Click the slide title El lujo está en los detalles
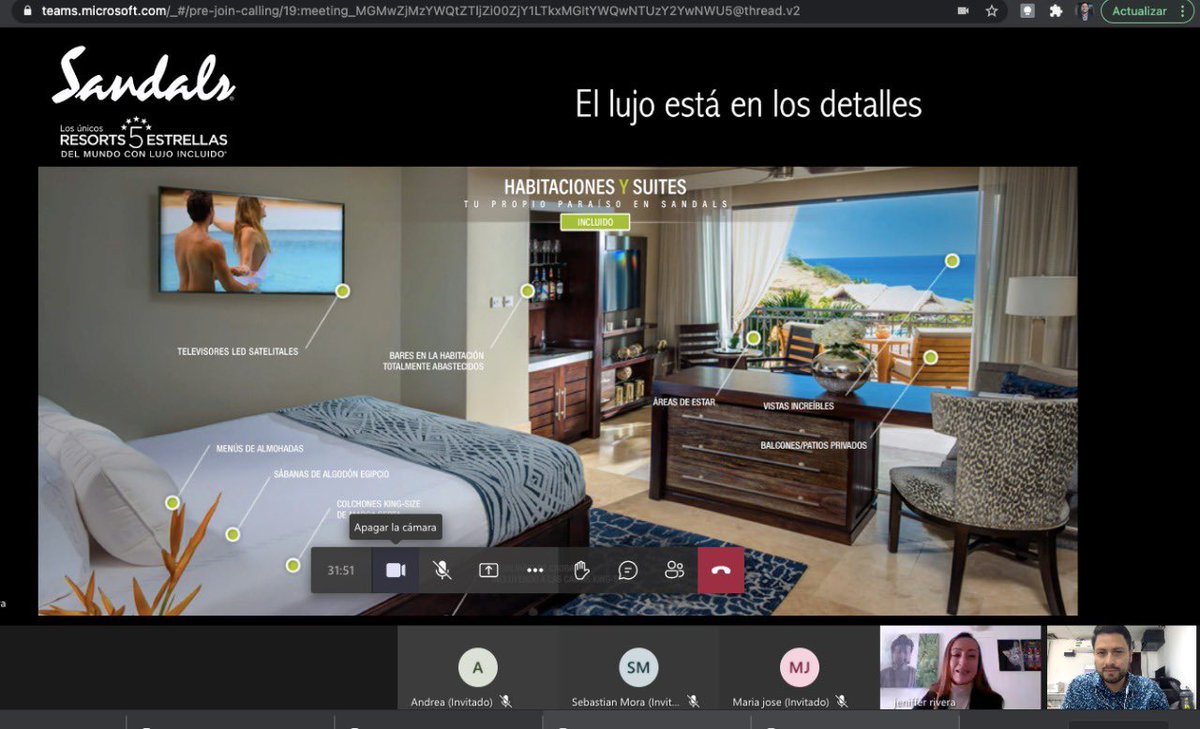 click(x=748, y=104)
